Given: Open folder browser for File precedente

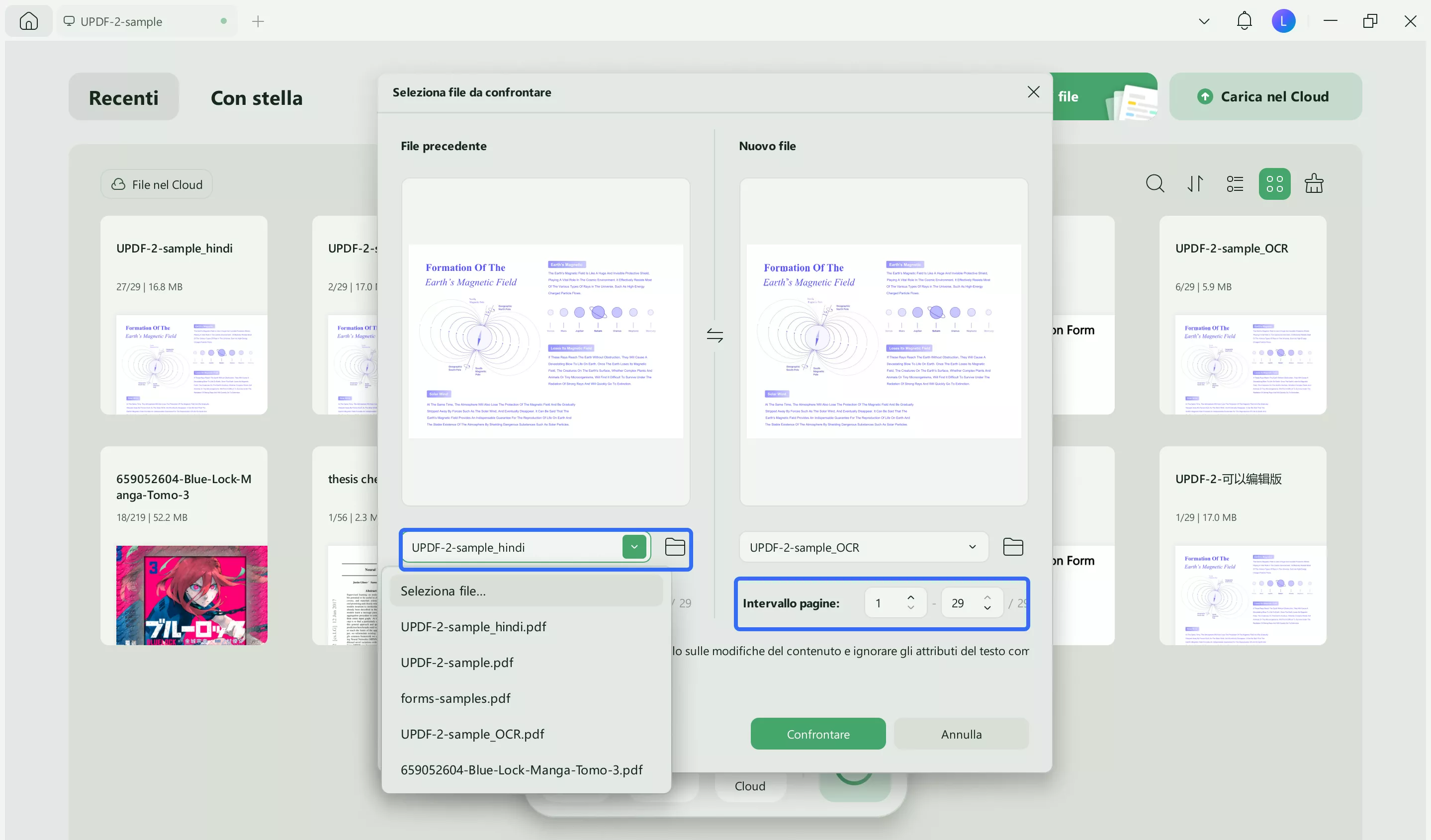Looking at the screenshot, I should click(x=675, y=547).
